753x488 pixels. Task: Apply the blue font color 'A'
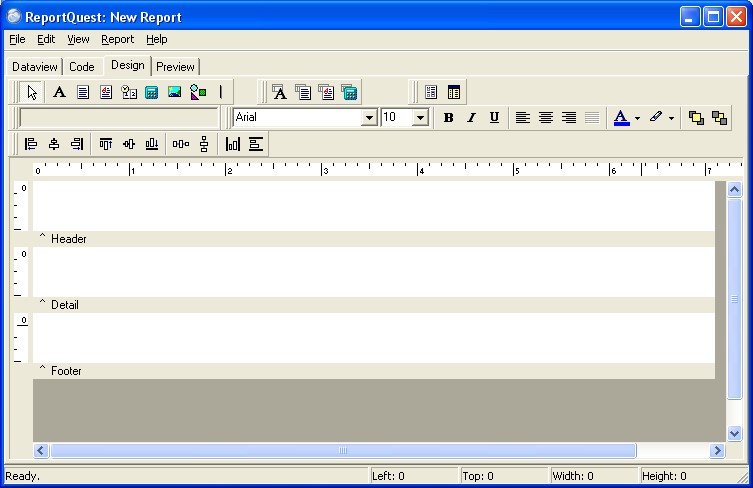621,118
